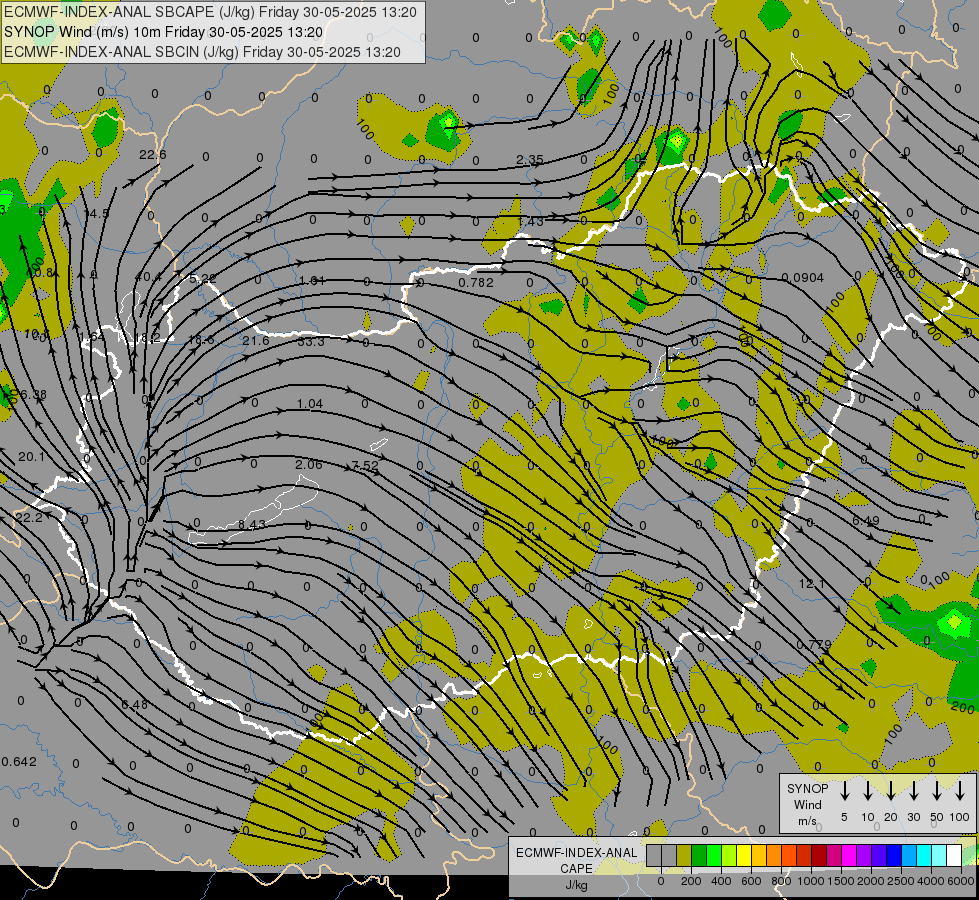Click the 2000 tick on CAPE scale
This screenshot has height=900, width=979.
pos(871,881)
